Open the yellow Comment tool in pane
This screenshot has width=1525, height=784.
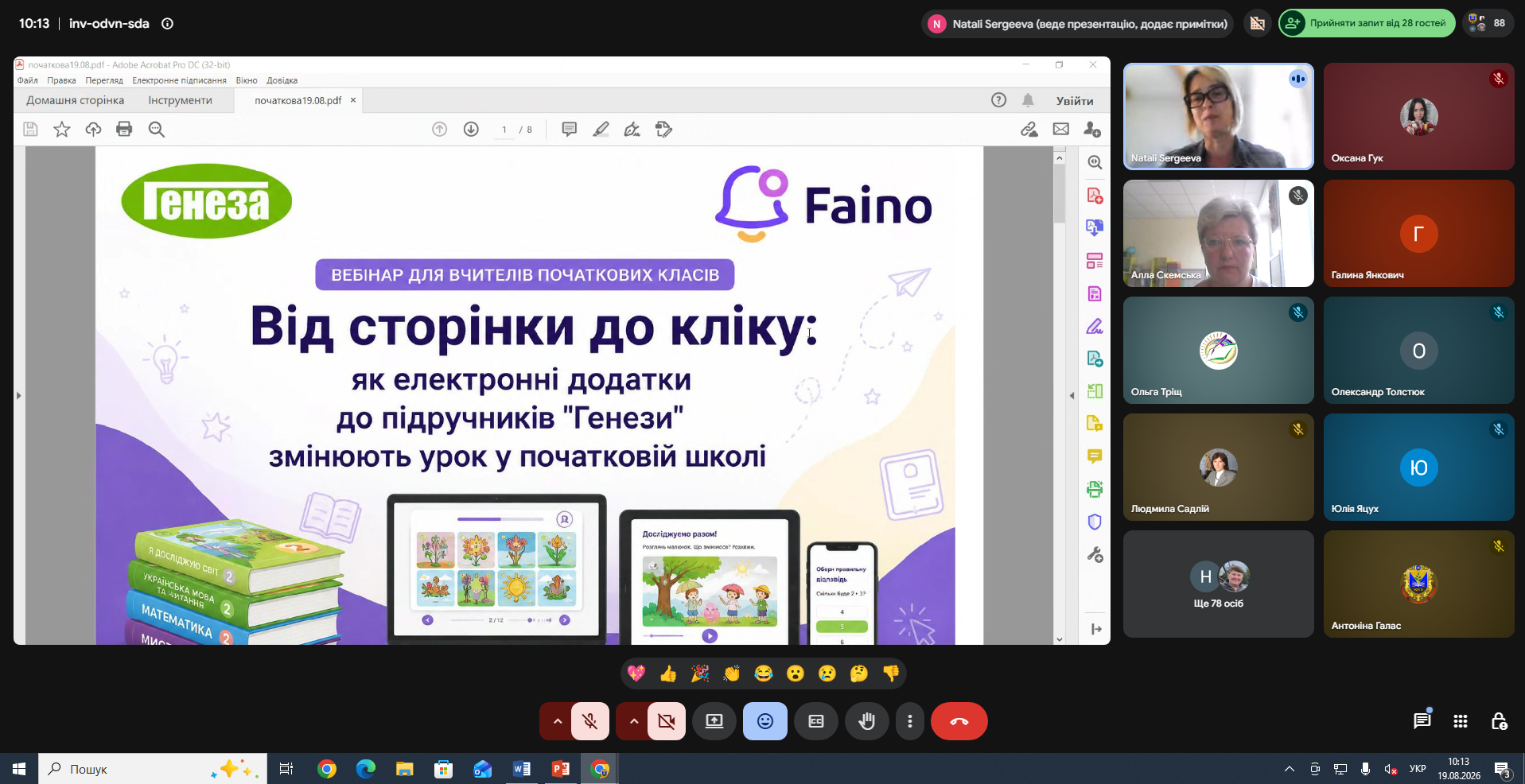pos(1095,456)
